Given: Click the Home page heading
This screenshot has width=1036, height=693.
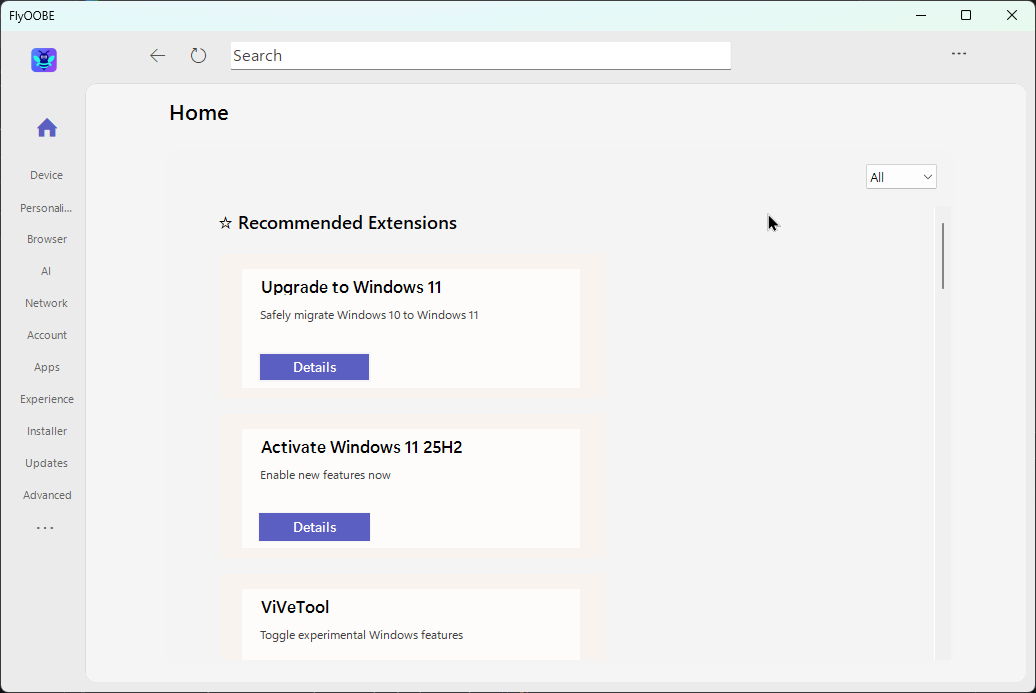Looking at the screenshot, I should pos(199,113).
